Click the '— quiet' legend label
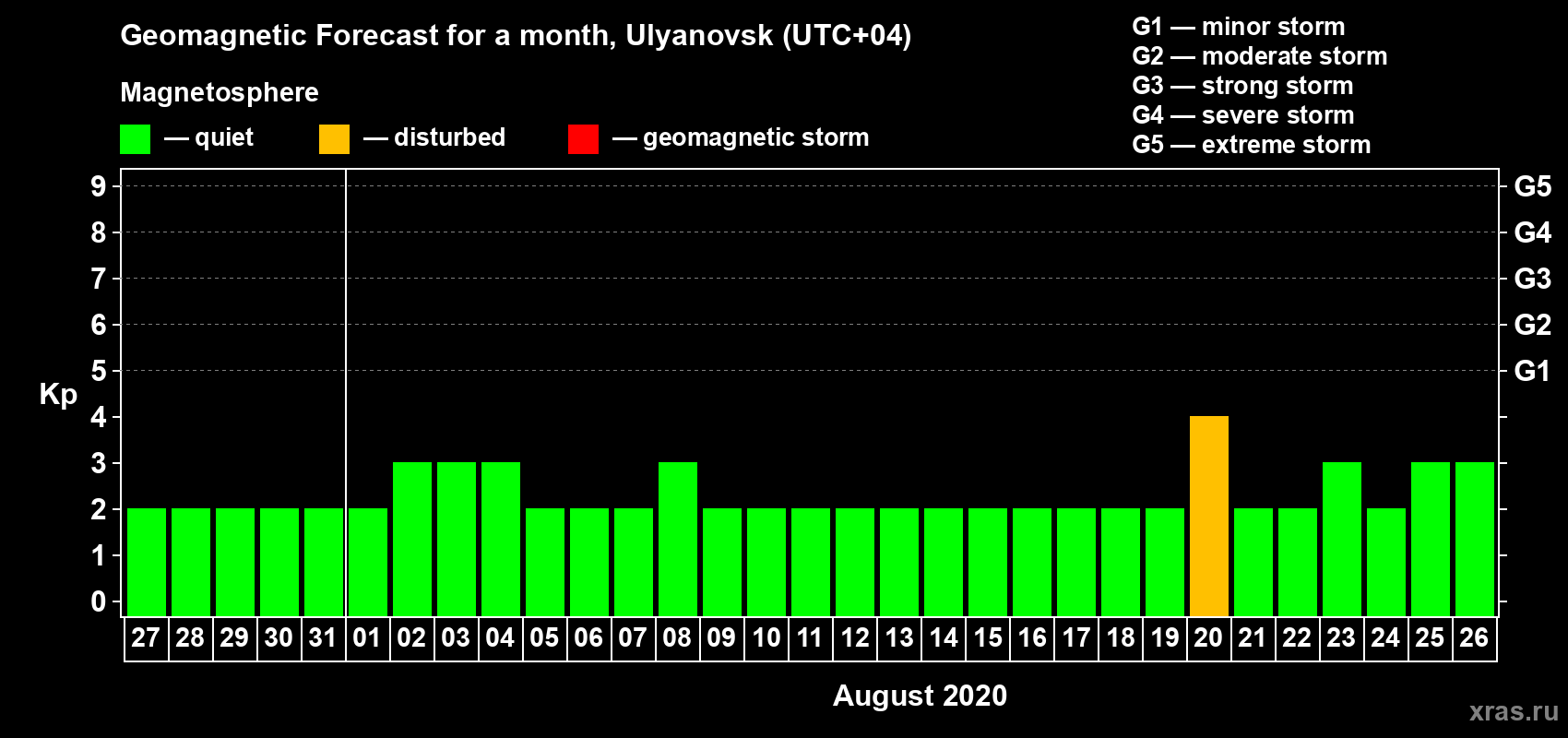Image resolution: width=1568 pixels, height=738 pixels. 208,138
